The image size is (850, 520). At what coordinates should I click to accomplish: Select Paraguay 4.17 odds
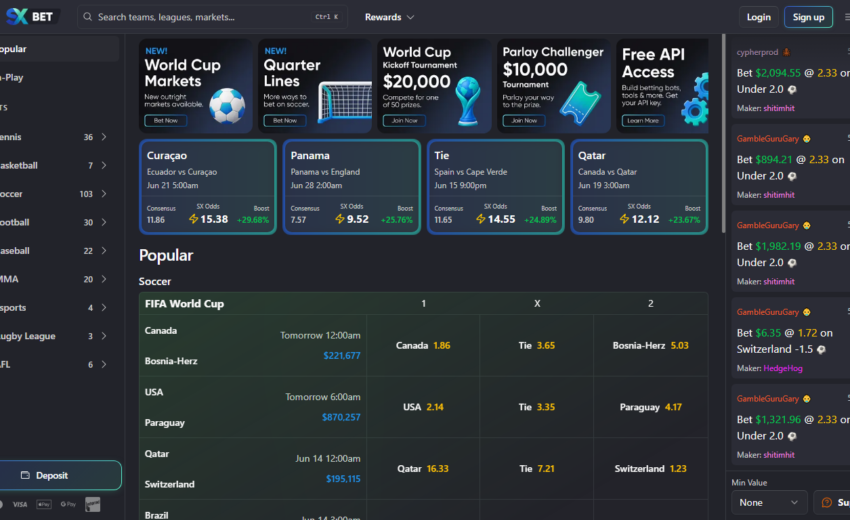[651, 407]
